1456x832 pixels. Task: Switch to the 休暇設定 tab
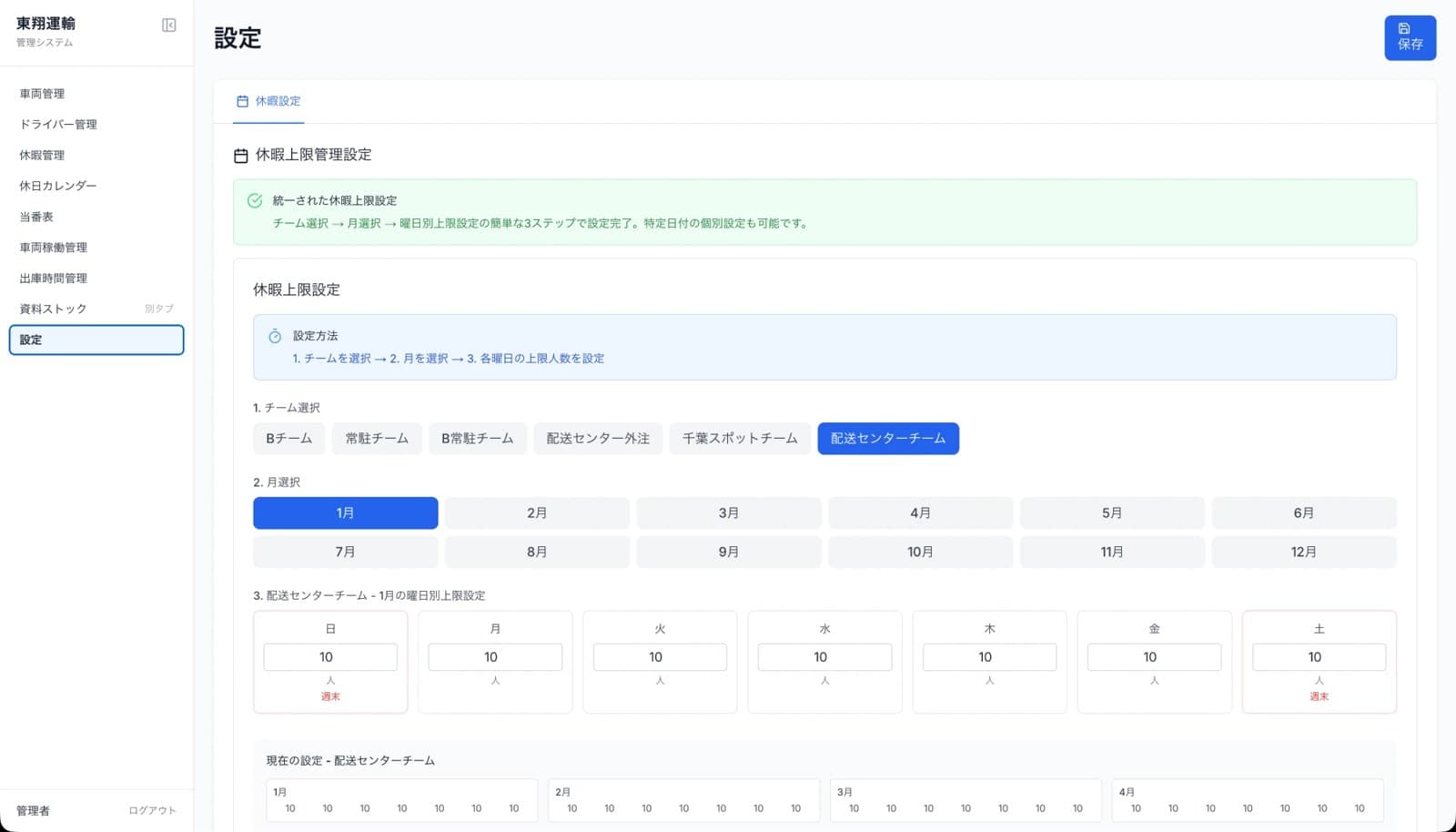click(268, 101)
